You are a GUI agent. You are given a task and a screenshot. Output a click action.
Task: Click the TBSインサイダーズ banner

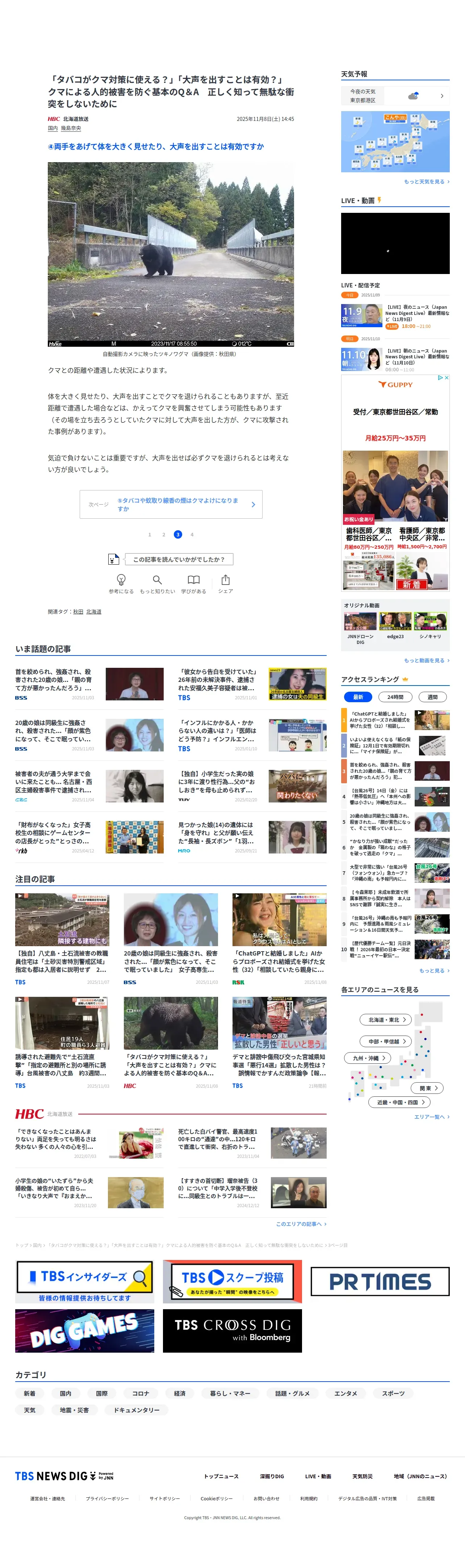(84, 1281)
